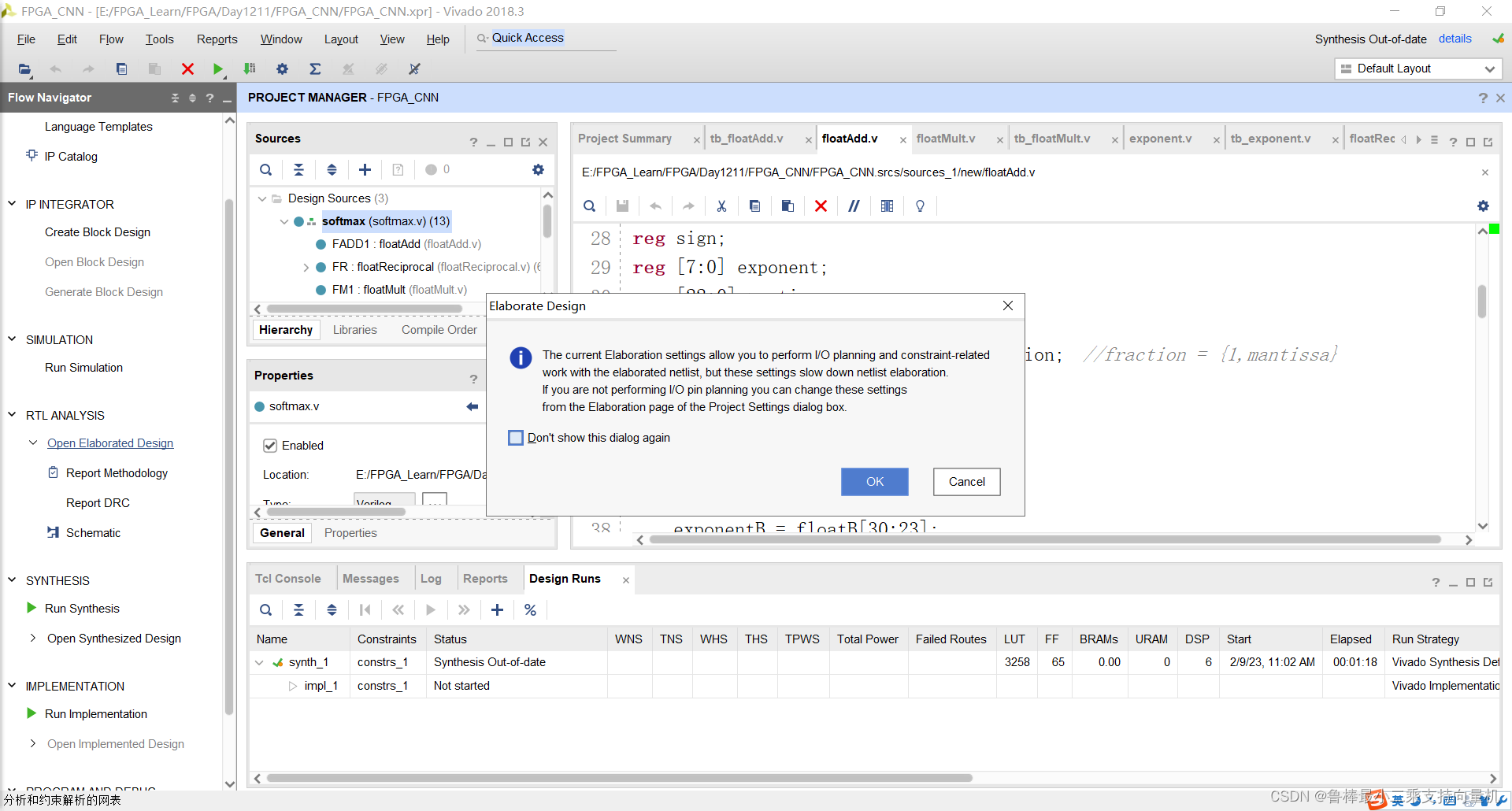This screenshot has height=811, width=1512.
Task: Open the Default Layout dropdown
Action: 1418,69
